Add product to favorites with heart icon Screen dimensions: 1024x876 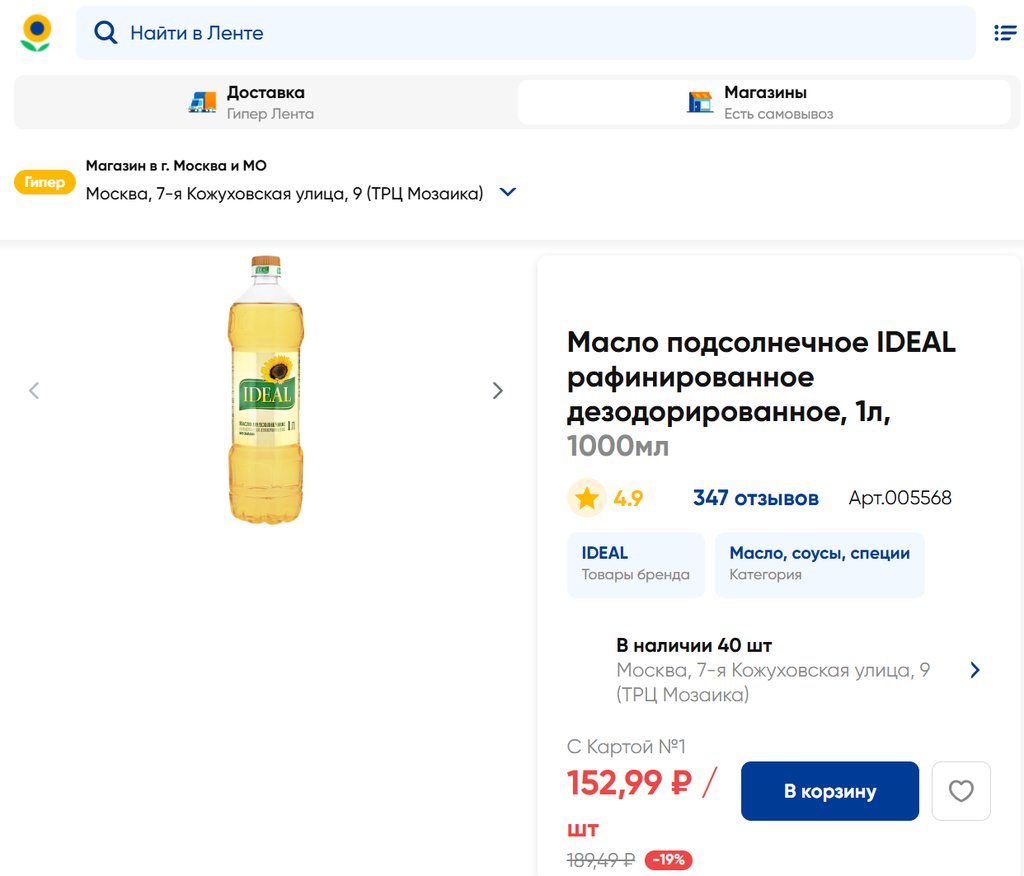(x=961, y=791)
